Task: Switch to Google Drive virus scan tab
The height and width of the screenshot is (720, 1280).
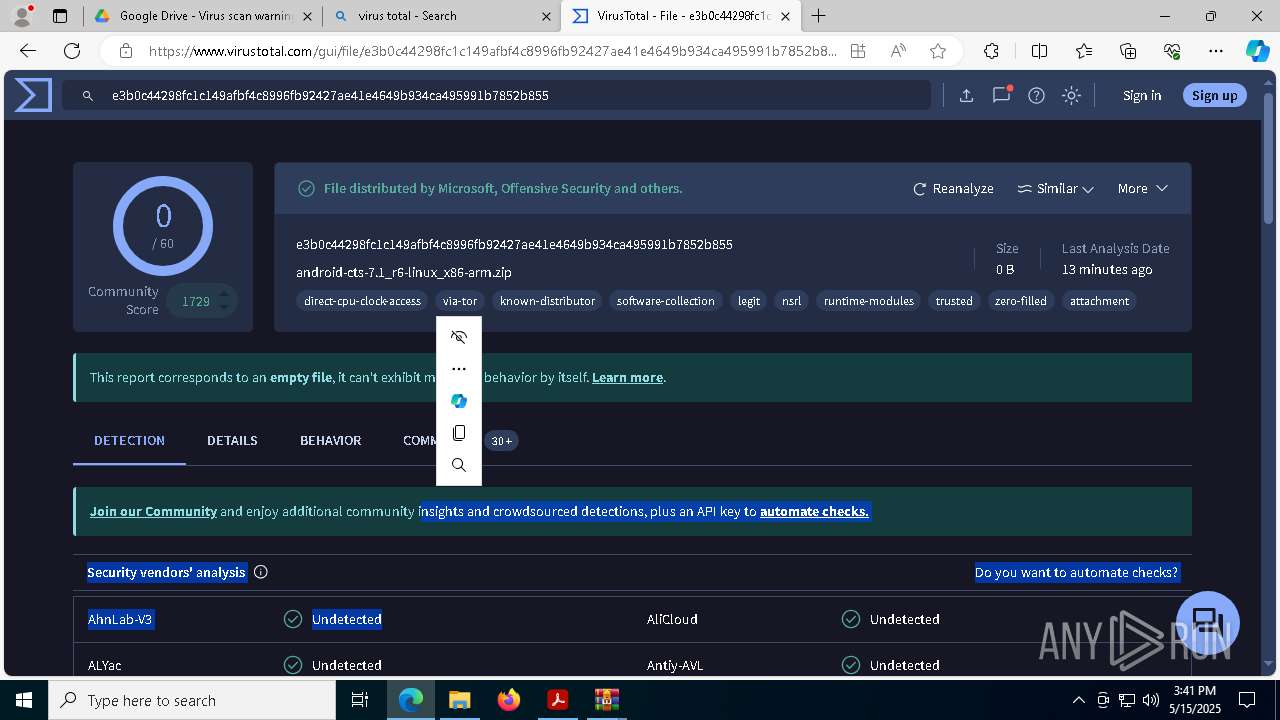Action: coord(205,16)
